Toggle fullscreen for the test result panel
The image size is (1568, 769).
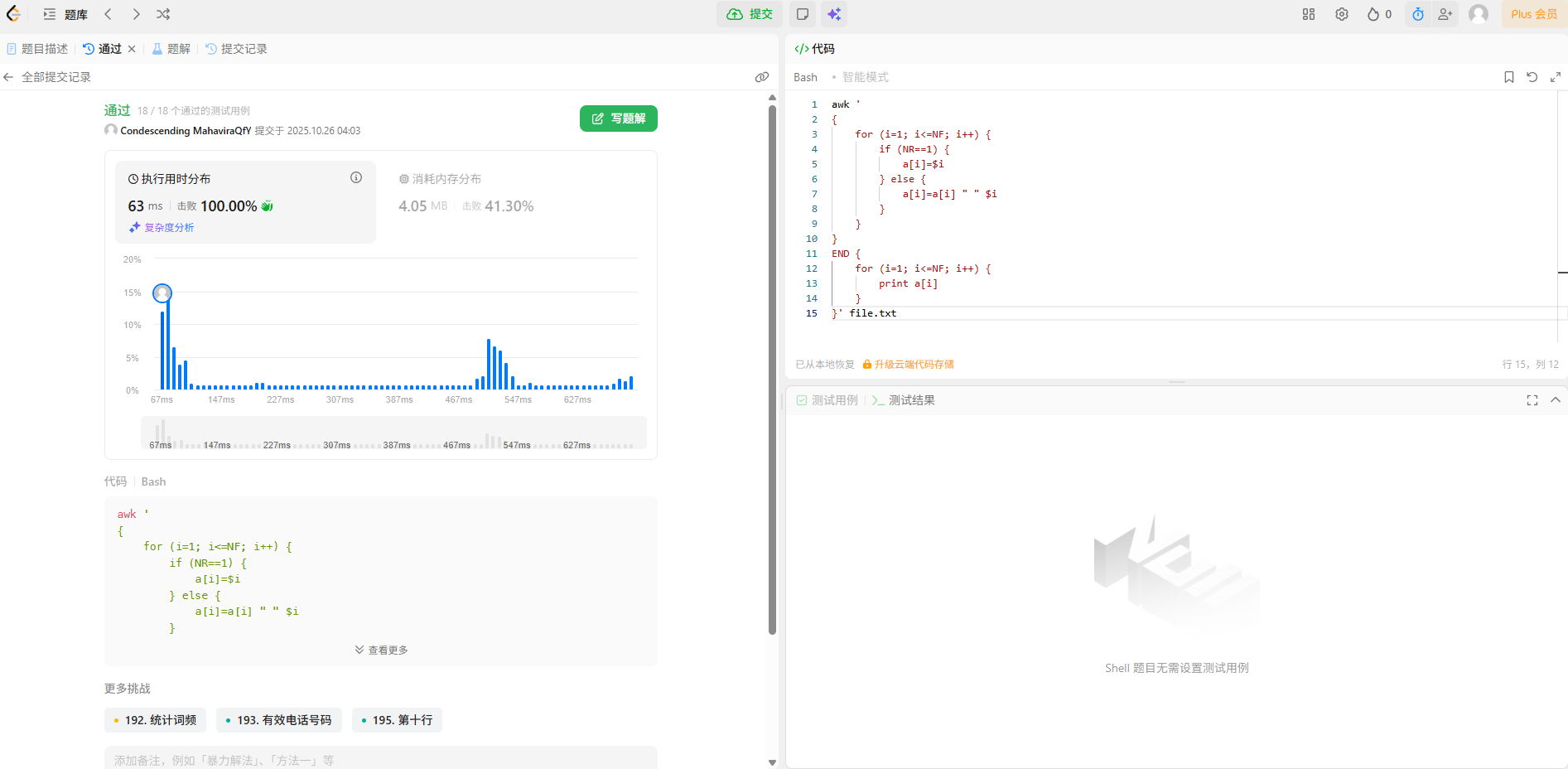[x=1532, y=400]
